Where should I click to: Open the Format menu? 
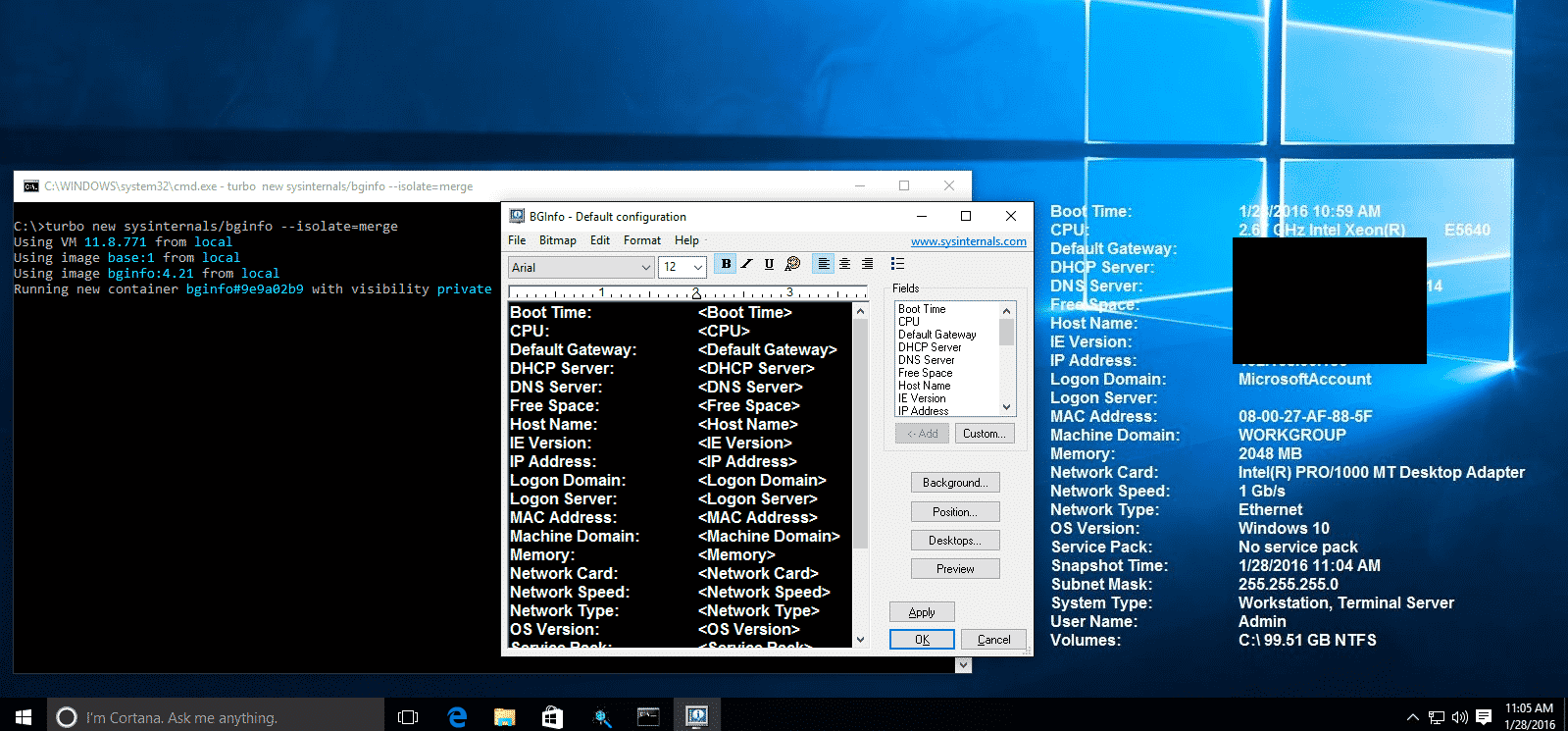(641, 240)
